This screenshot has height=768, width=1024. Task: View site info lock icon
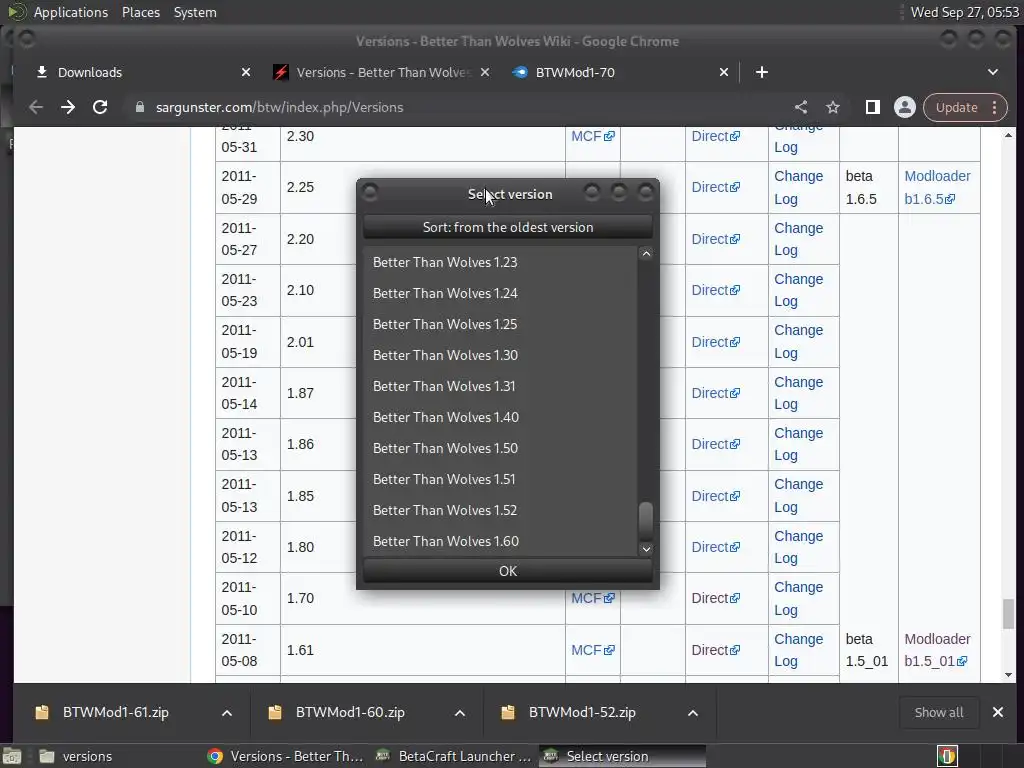coord(139,107)
